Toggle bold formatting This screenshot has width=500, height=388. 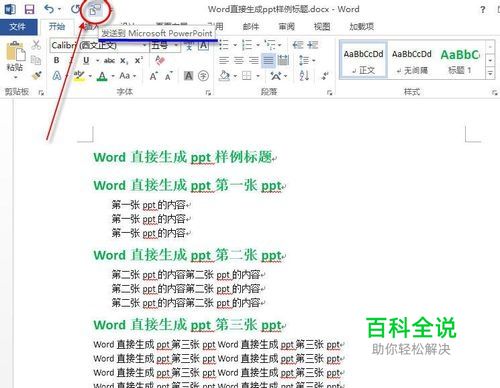pos(57,60)
